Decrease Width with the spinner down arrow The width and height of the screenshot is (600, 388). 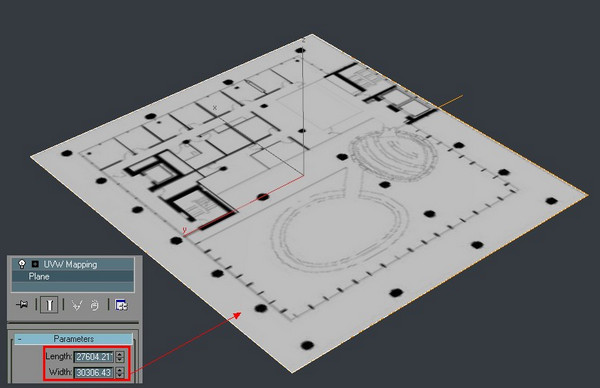[x=120, y=375]
